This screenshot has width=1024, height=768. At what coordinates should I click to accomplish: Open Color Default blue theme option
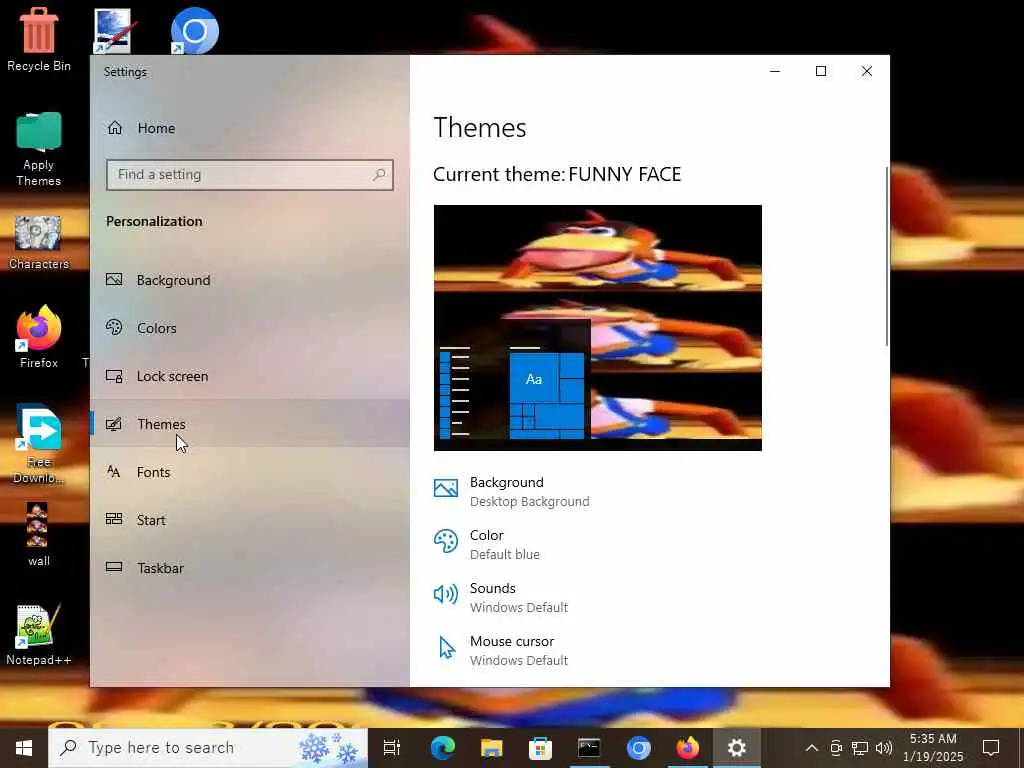(487, 545)
